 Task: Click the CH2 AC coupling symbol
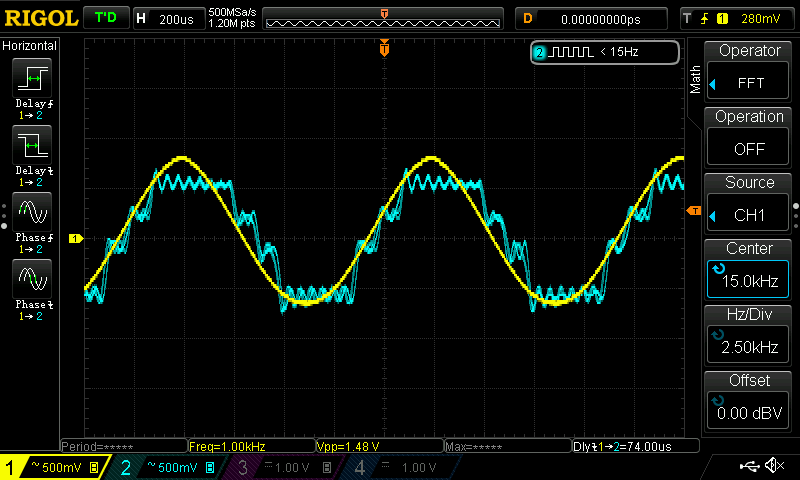point(151,465)
